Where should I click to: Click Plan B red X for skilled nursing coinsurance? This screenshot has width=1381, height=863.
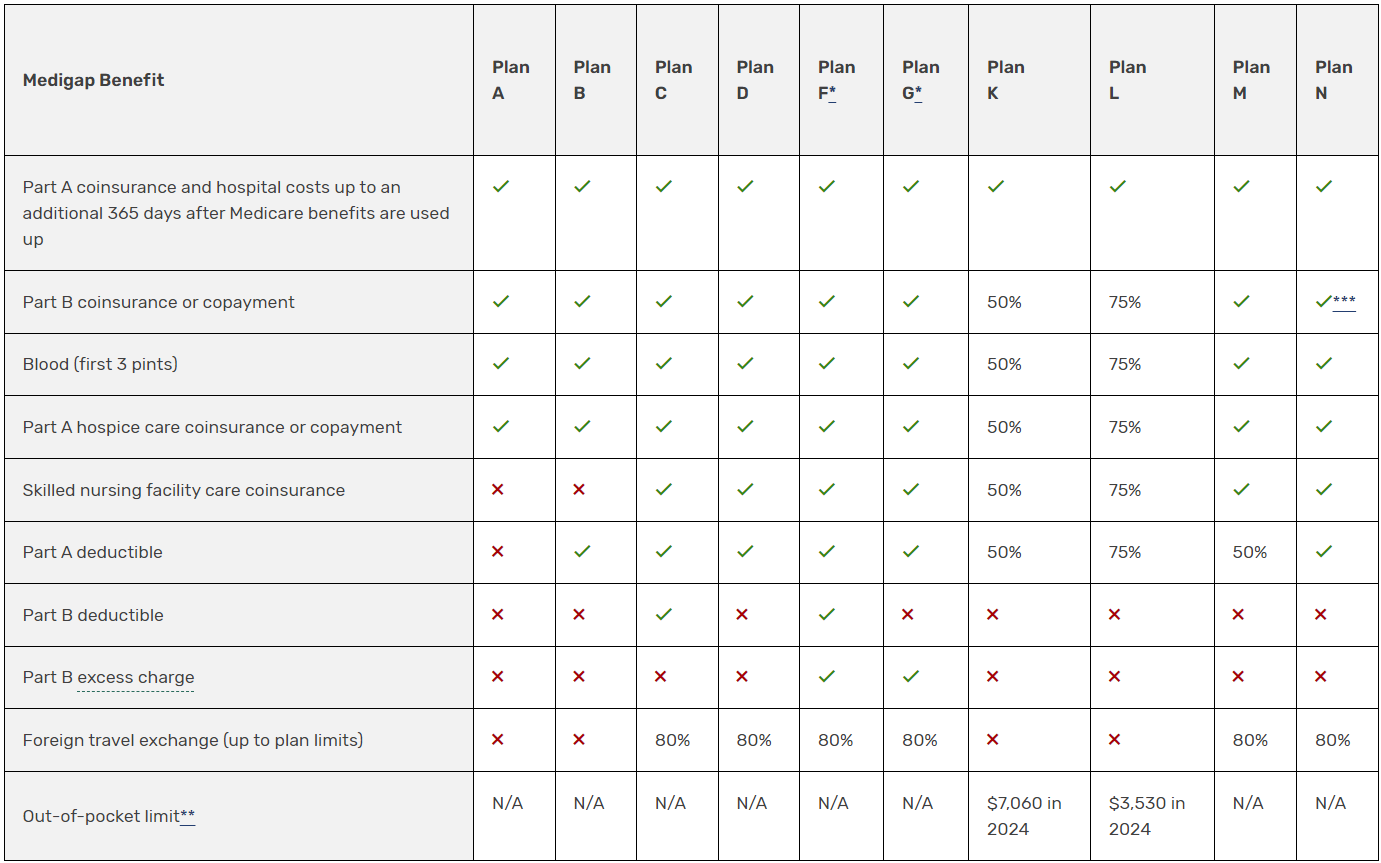pos(579,489)
